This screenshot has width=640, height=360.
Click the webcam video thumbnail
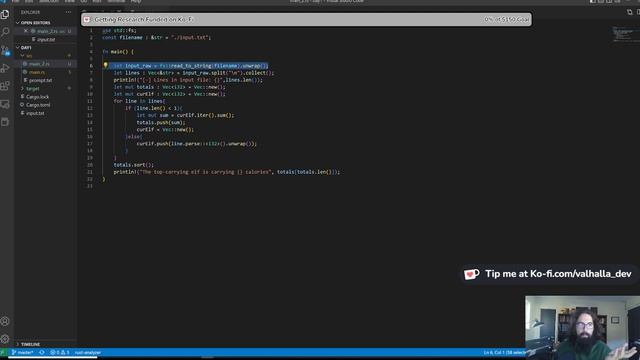[x=582, y=328]
